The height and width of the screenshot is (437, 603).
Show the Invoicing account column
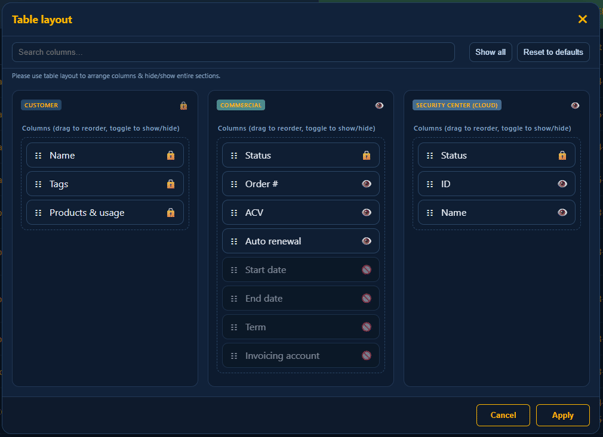366,356
